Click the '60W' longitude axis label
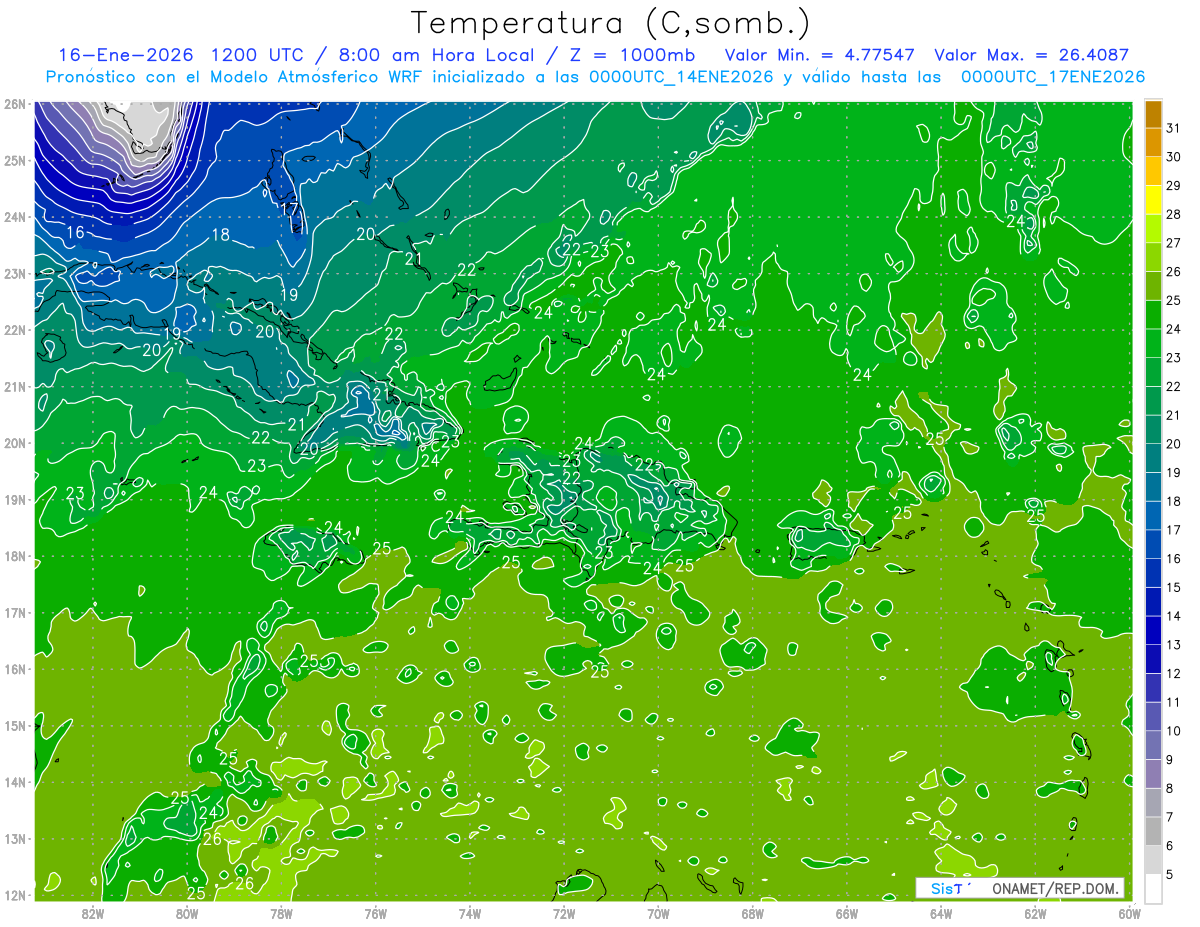The width and height of the screenshot is (1200, 927). point(1128,913)
